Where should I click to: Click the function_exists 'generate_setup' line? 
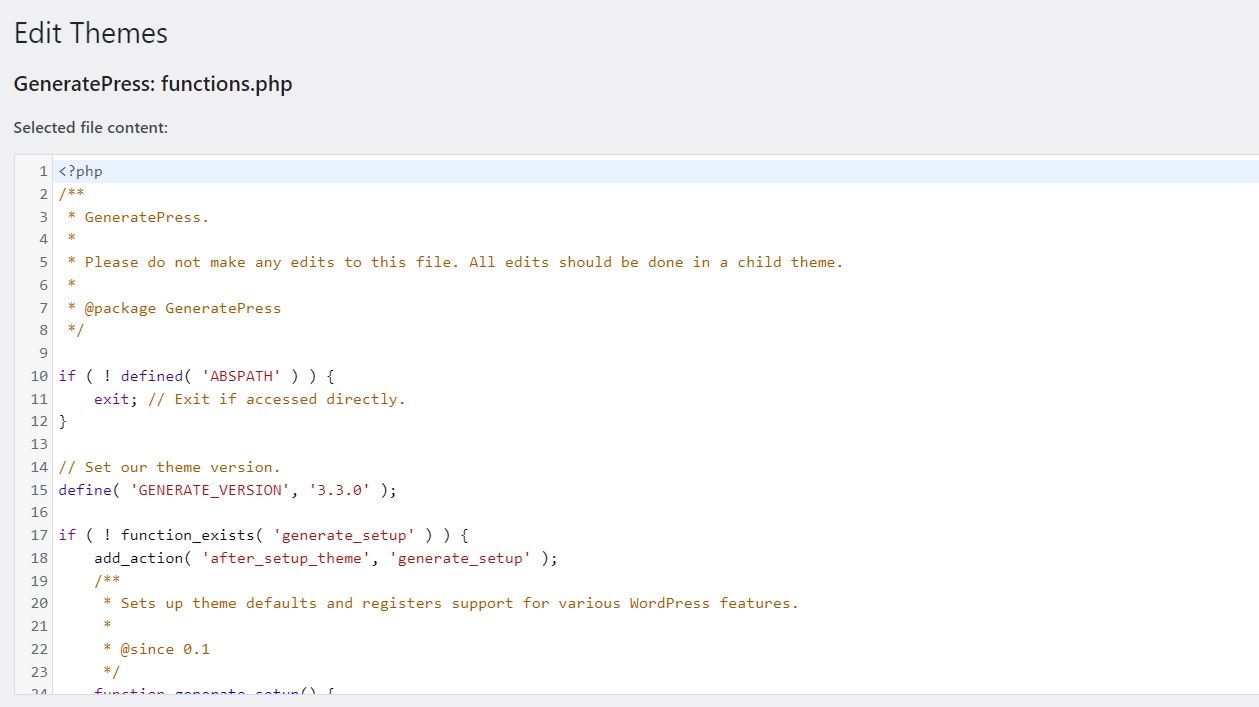[x=263, y=535]
